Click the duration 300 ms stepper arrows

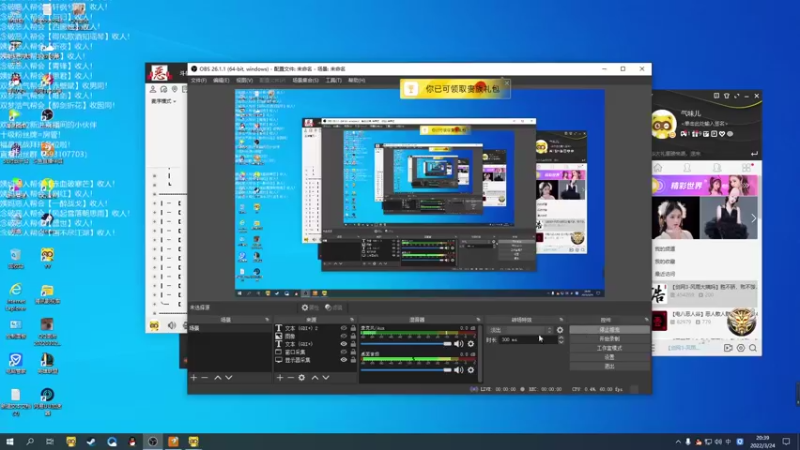(561, 340)
